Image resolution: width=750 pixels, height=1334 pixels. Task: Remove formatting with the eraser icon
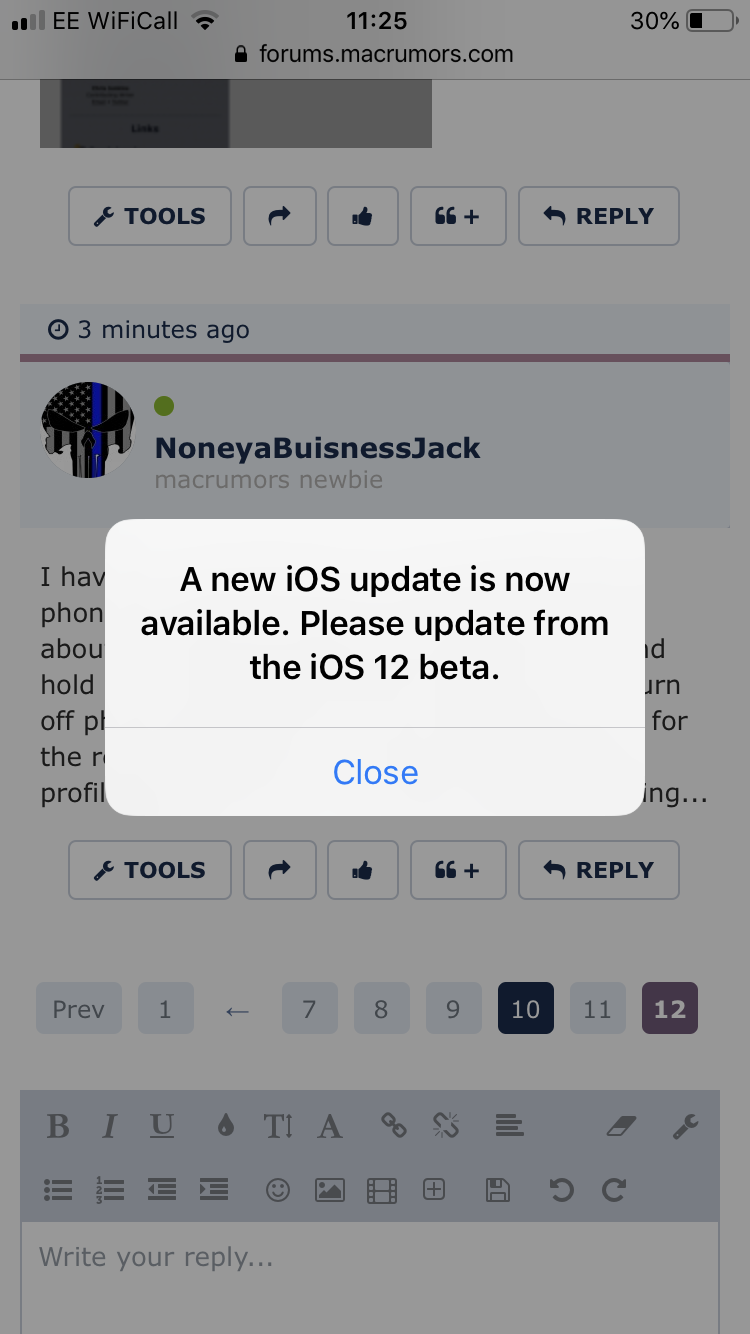click(x=621, y=1127)
